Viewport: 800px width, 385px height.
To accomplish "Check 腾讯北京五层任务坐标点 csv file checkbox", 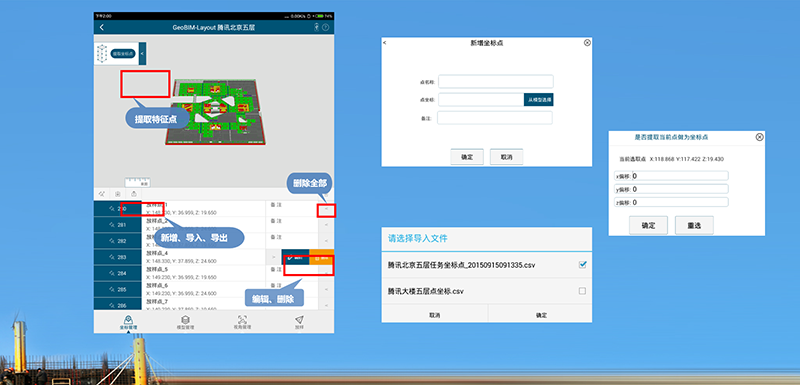I will [x=583, y=265].
